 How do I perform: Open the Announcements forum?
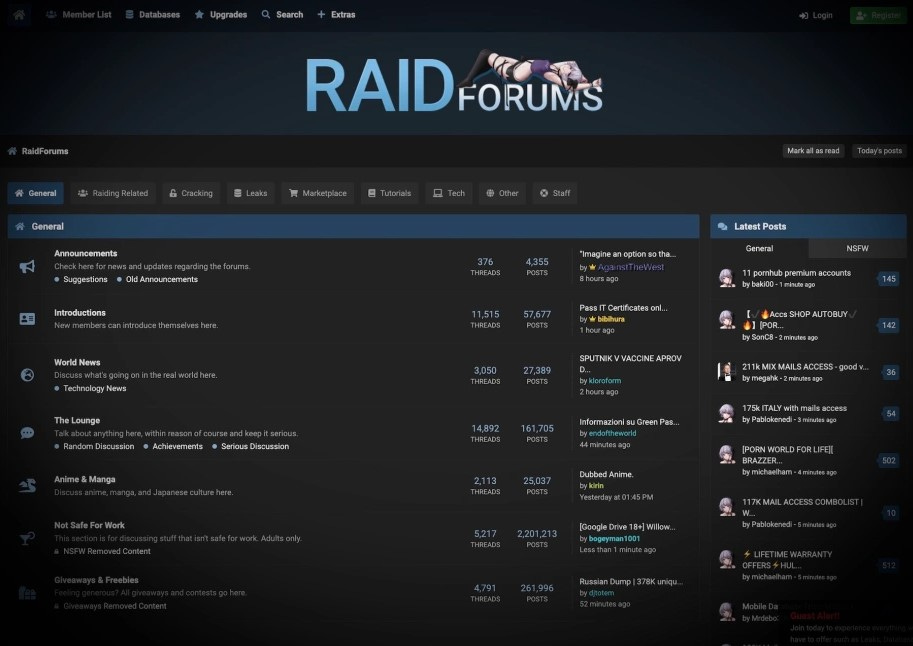click(86, 253)
